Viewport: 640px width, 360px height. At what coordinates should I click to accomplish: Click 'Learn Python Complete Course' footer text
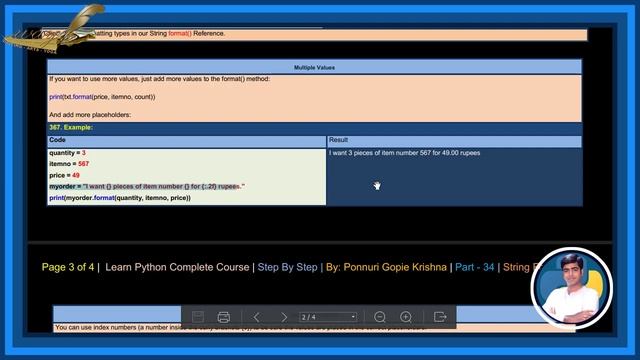pyautogui.click(x=177, y=267)
